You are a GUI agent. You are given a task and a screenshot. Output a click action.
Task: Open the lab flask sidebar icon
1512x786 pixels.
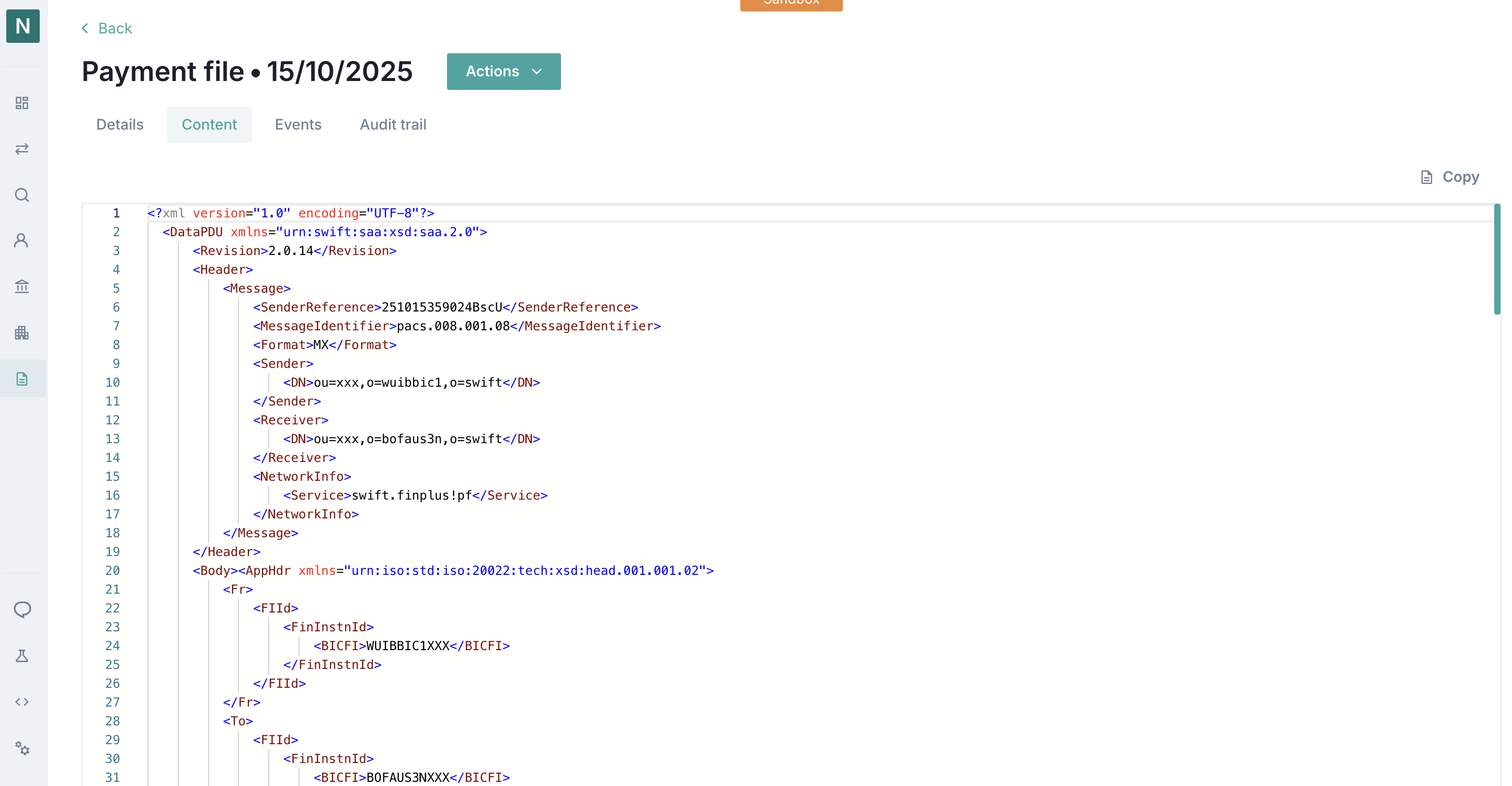click(x=22, y=656)
